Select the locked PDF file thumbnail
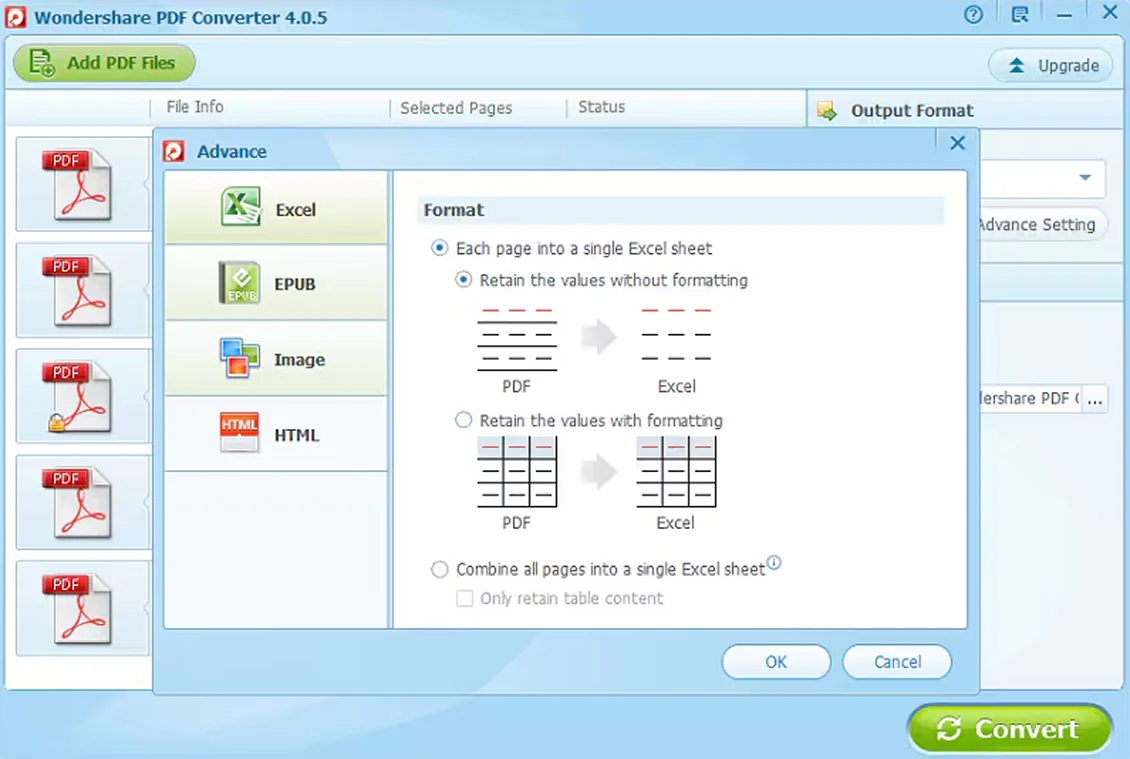1130x759 pixels. [x=82, y=396]
